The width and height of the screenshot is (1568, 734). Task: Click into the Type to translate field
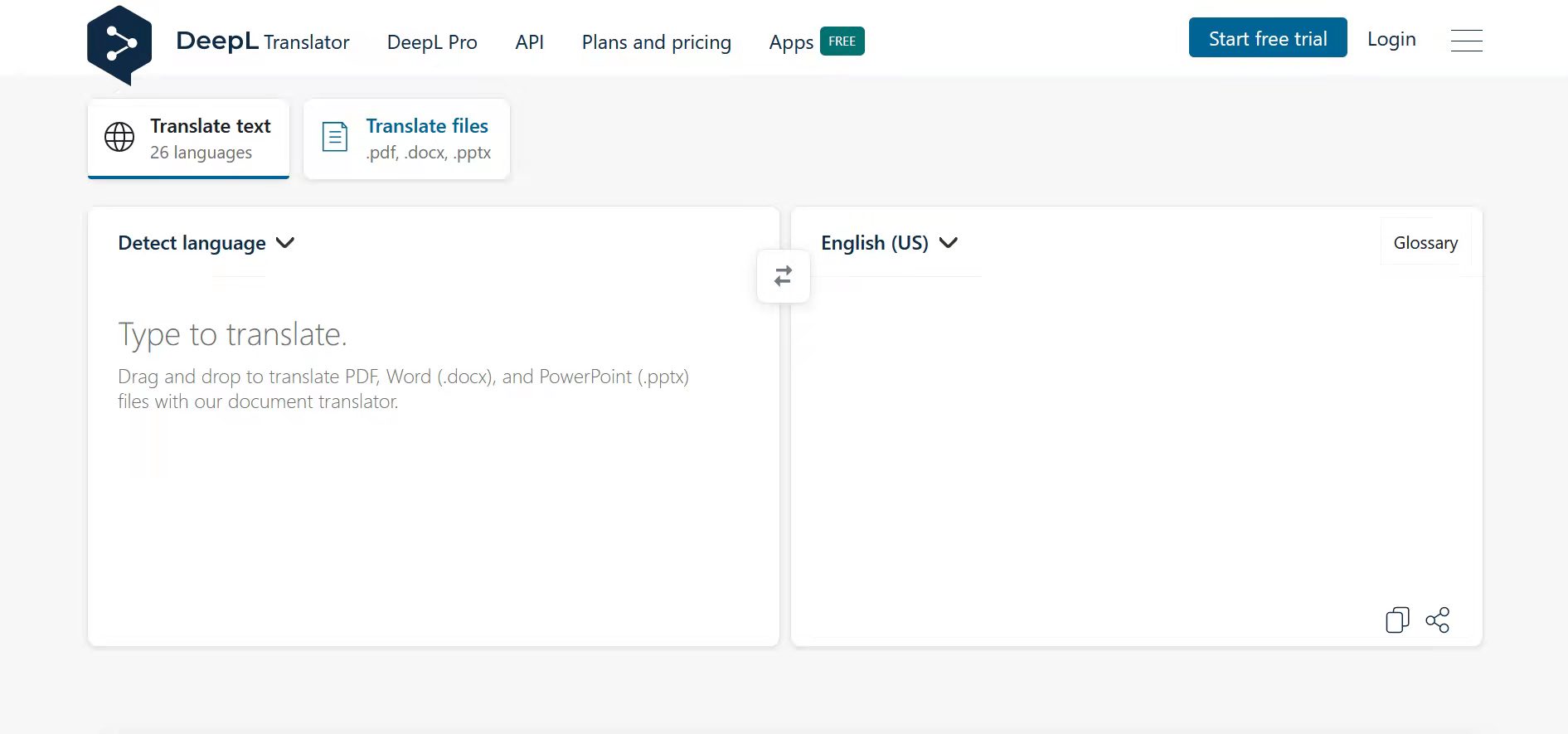point(433,460)
